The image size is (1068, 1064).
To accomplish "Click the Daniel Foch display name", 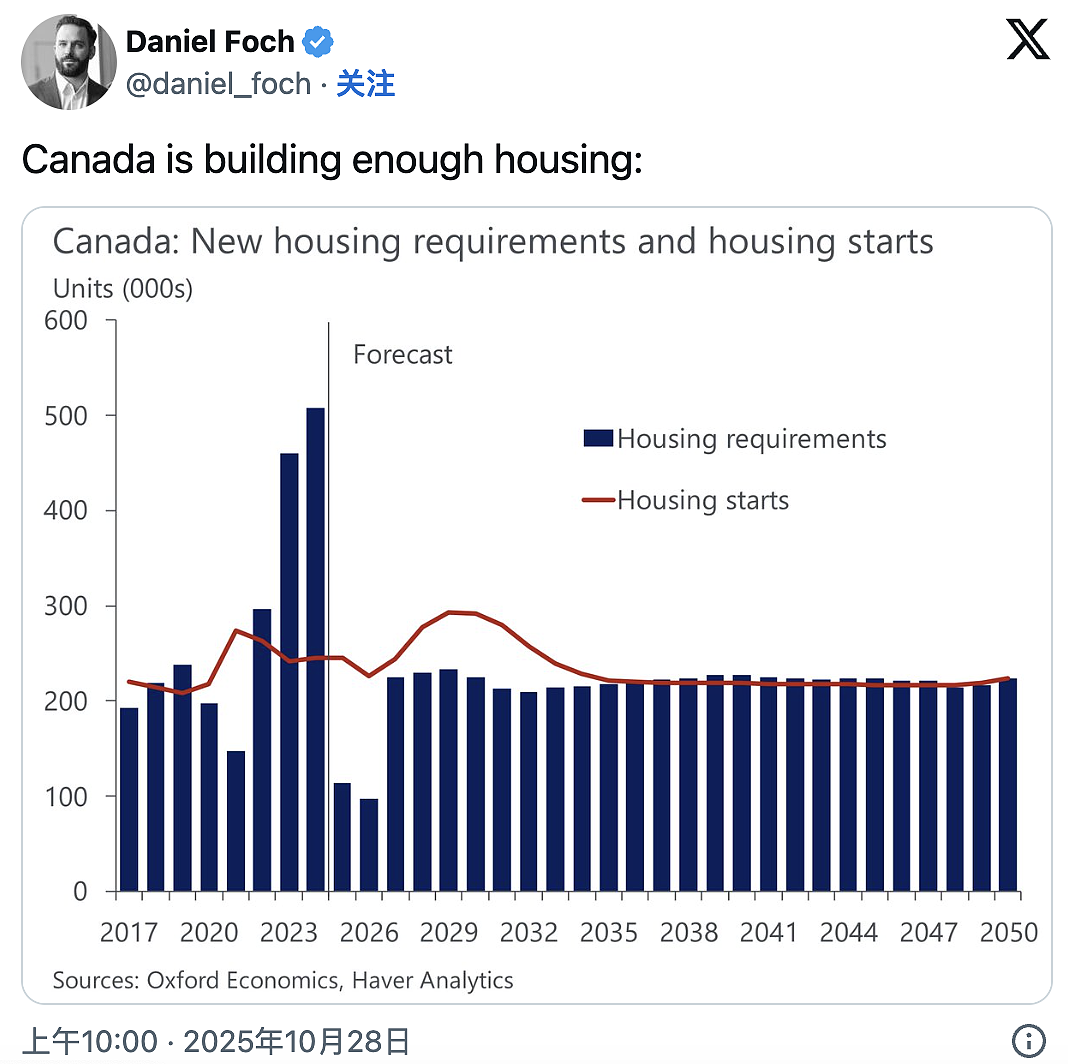I will click(210, 42).
